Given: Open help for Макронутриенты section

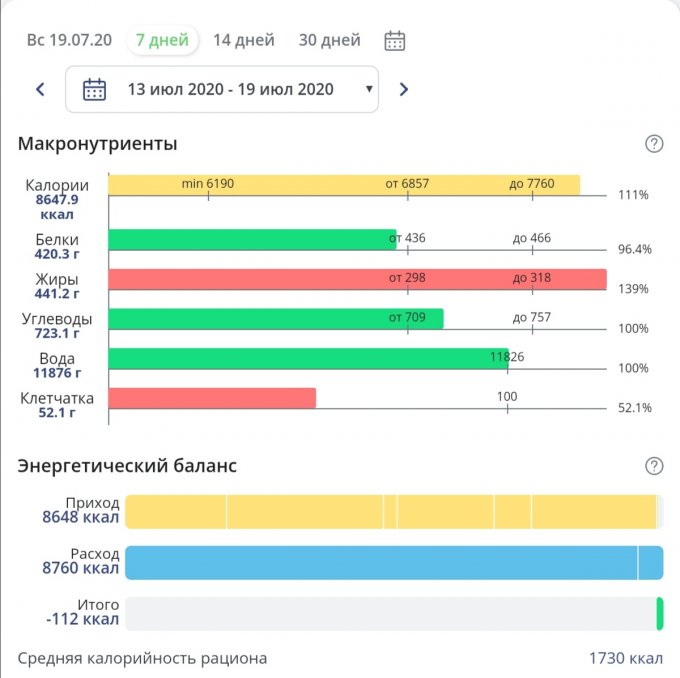Looking at the screenshot, I should [654, 144].
